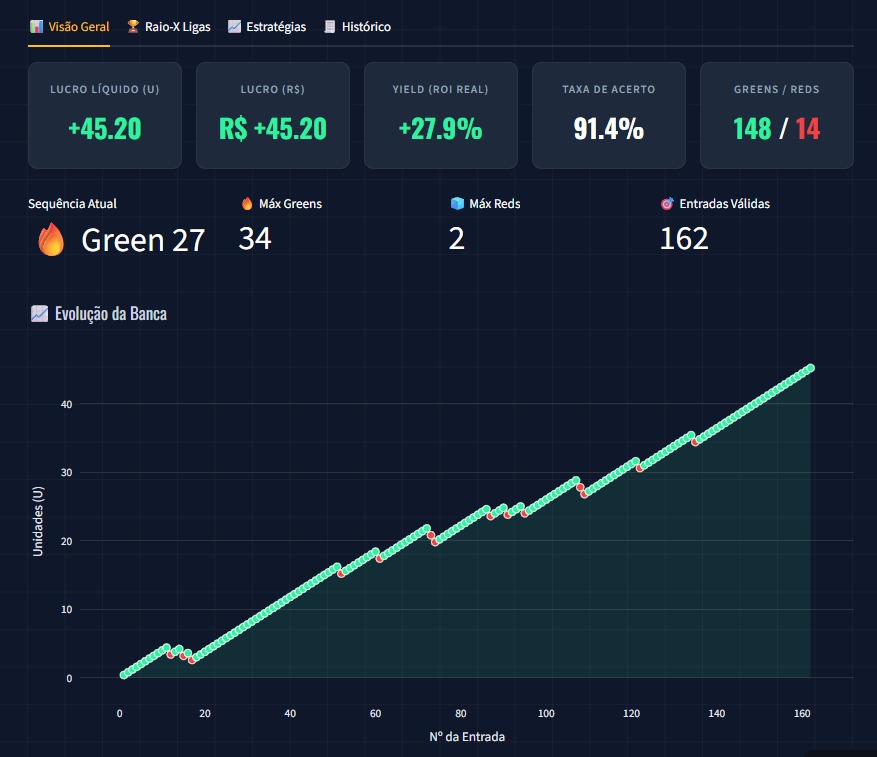877x757 pixels.
Task: Click the R$ +45.20 value
Action: [273, 129]
